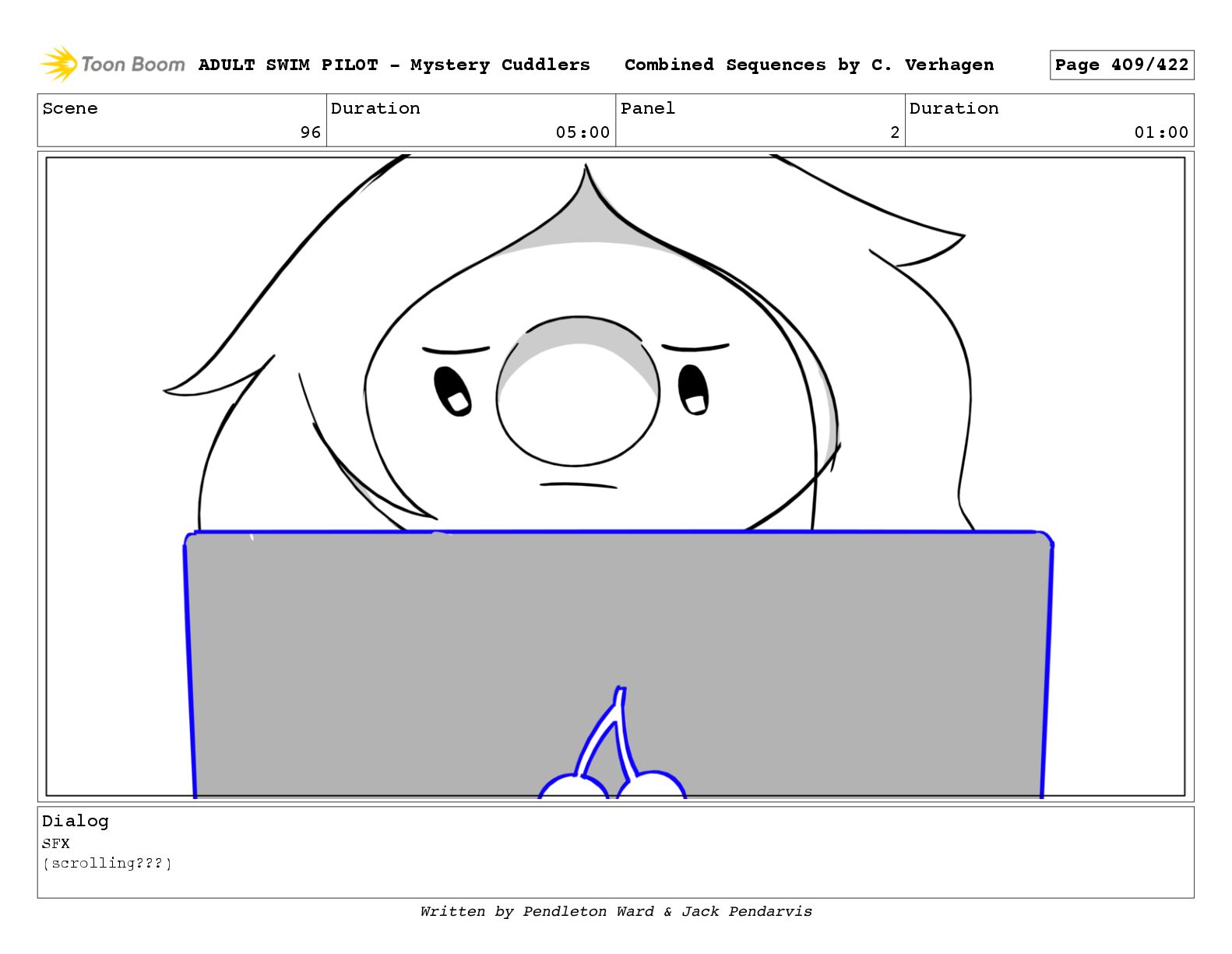Click the cherry logo on laptop lid

click(613, 743)
